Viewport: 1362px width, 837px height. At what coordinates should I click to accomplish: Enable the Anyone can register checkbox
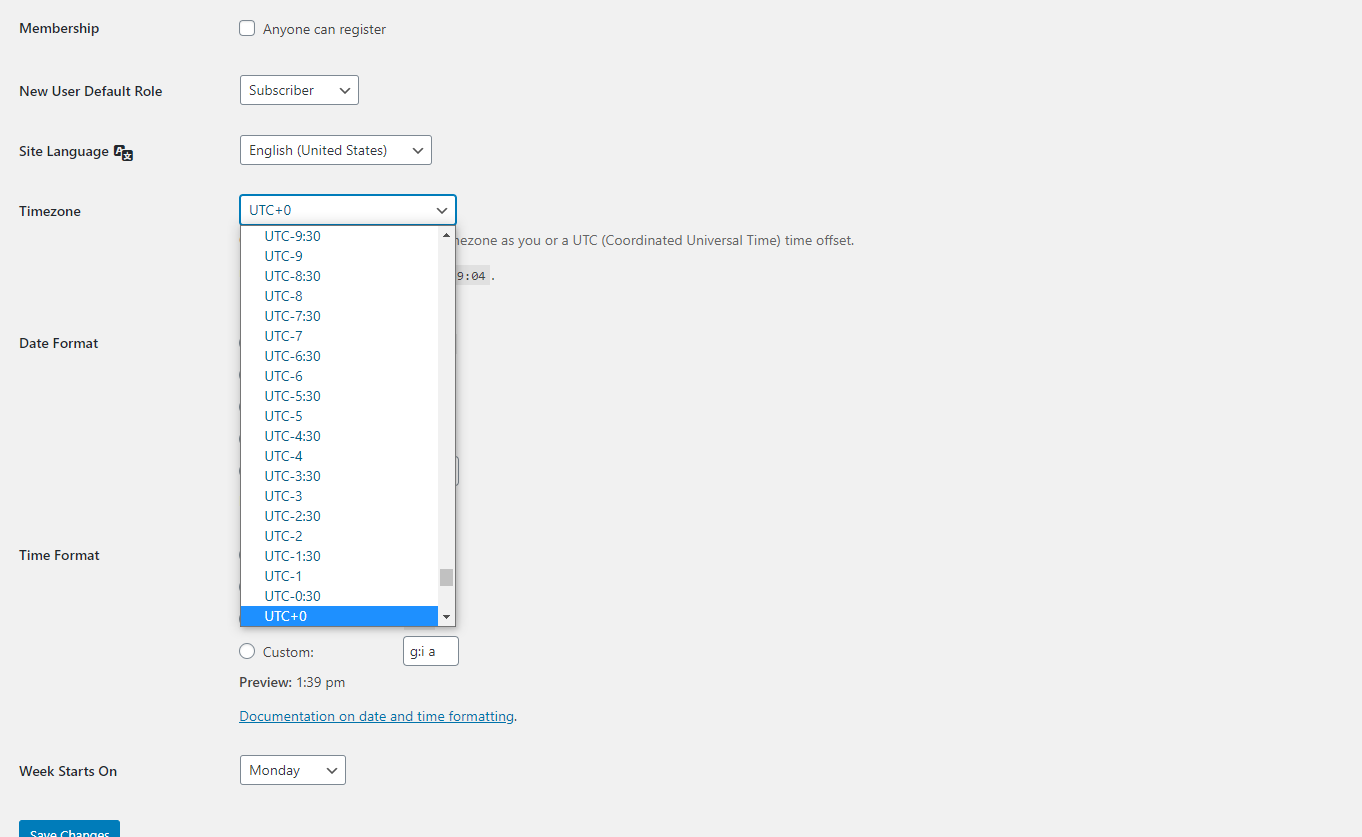(247, 28)
